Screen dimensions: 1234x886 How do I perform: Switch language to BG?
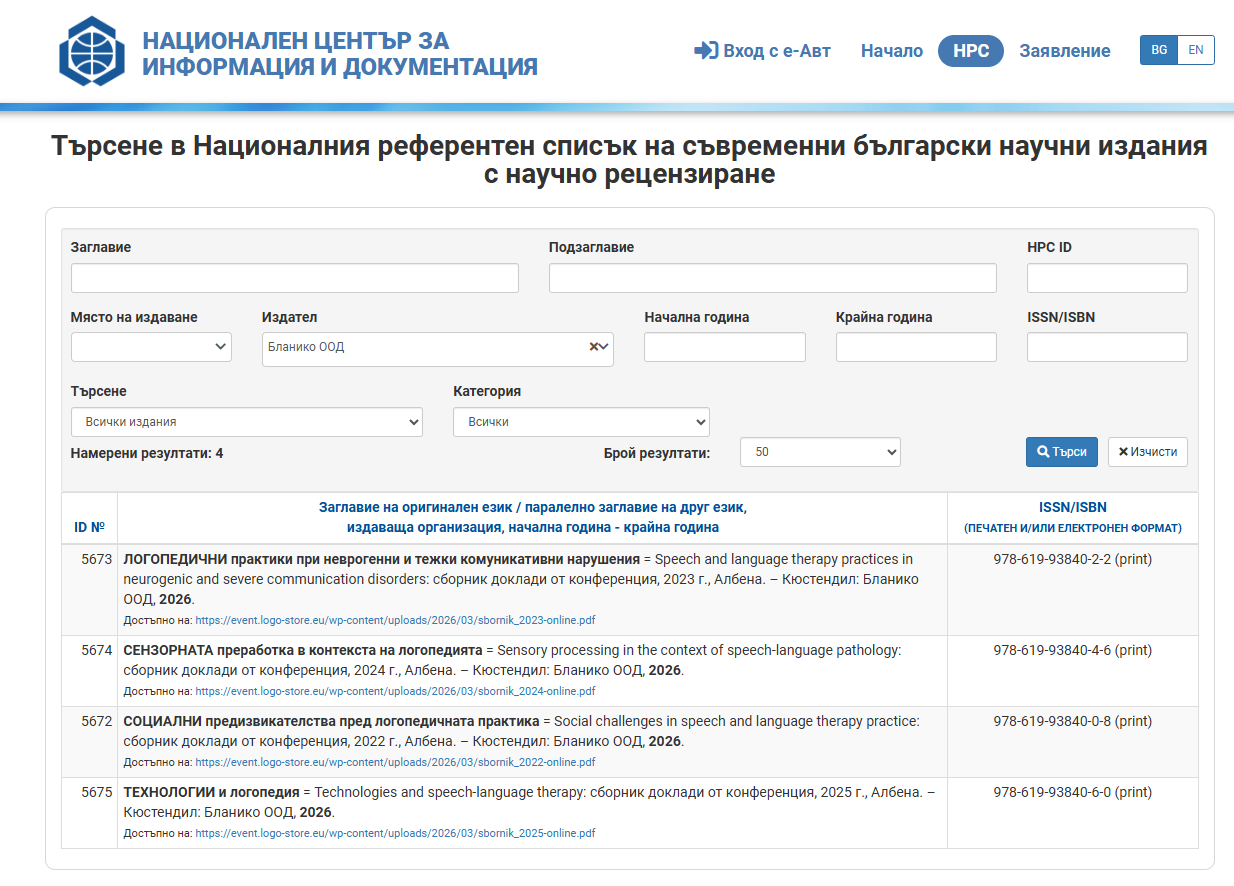[1159, 50]
